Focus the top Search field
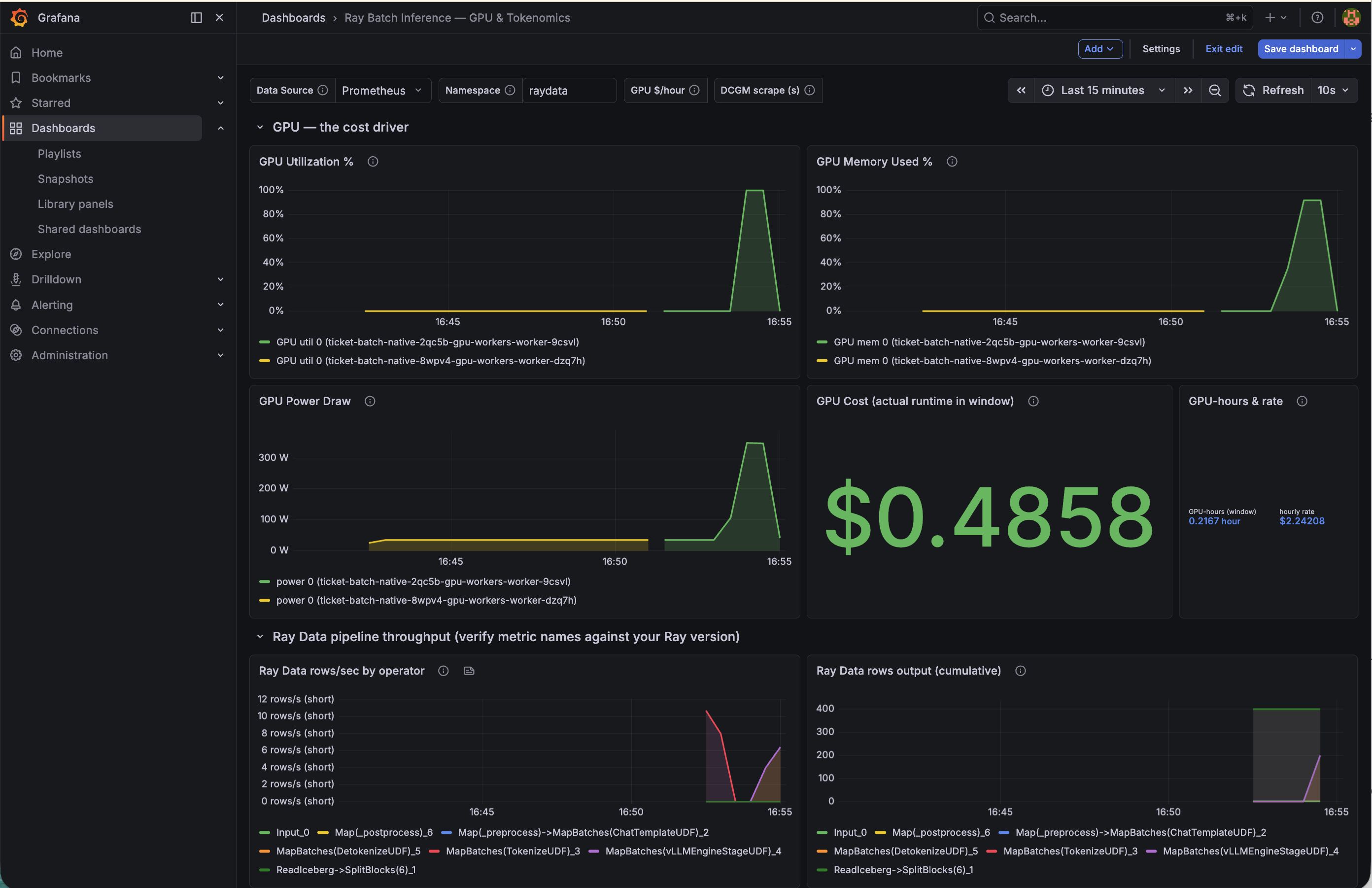The width and height of the screenshot is (1372, 888). click(x=1114, y=18)
